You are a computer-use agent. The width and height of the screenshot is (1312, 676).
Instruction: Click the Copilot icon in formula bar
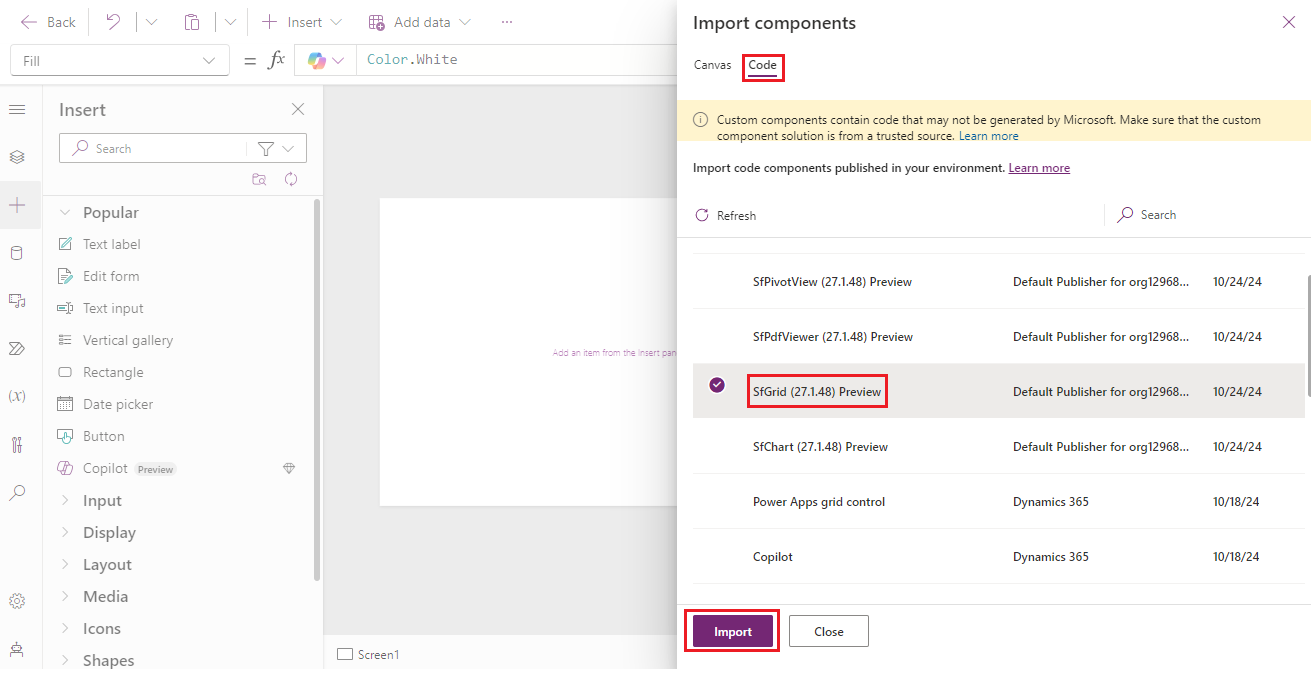click(x=317, y=60)
